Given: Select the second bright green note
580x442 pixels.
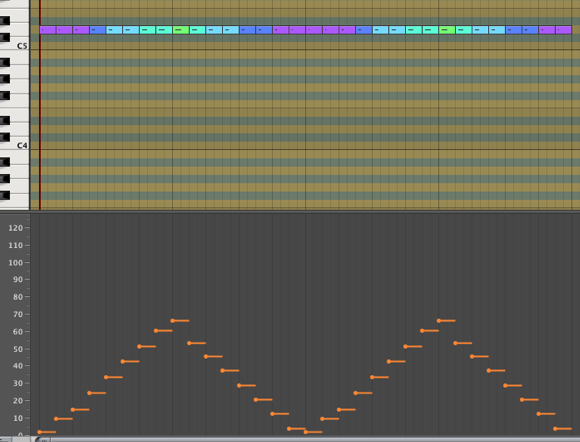Looking at the screenshot, I should point(447,30).
